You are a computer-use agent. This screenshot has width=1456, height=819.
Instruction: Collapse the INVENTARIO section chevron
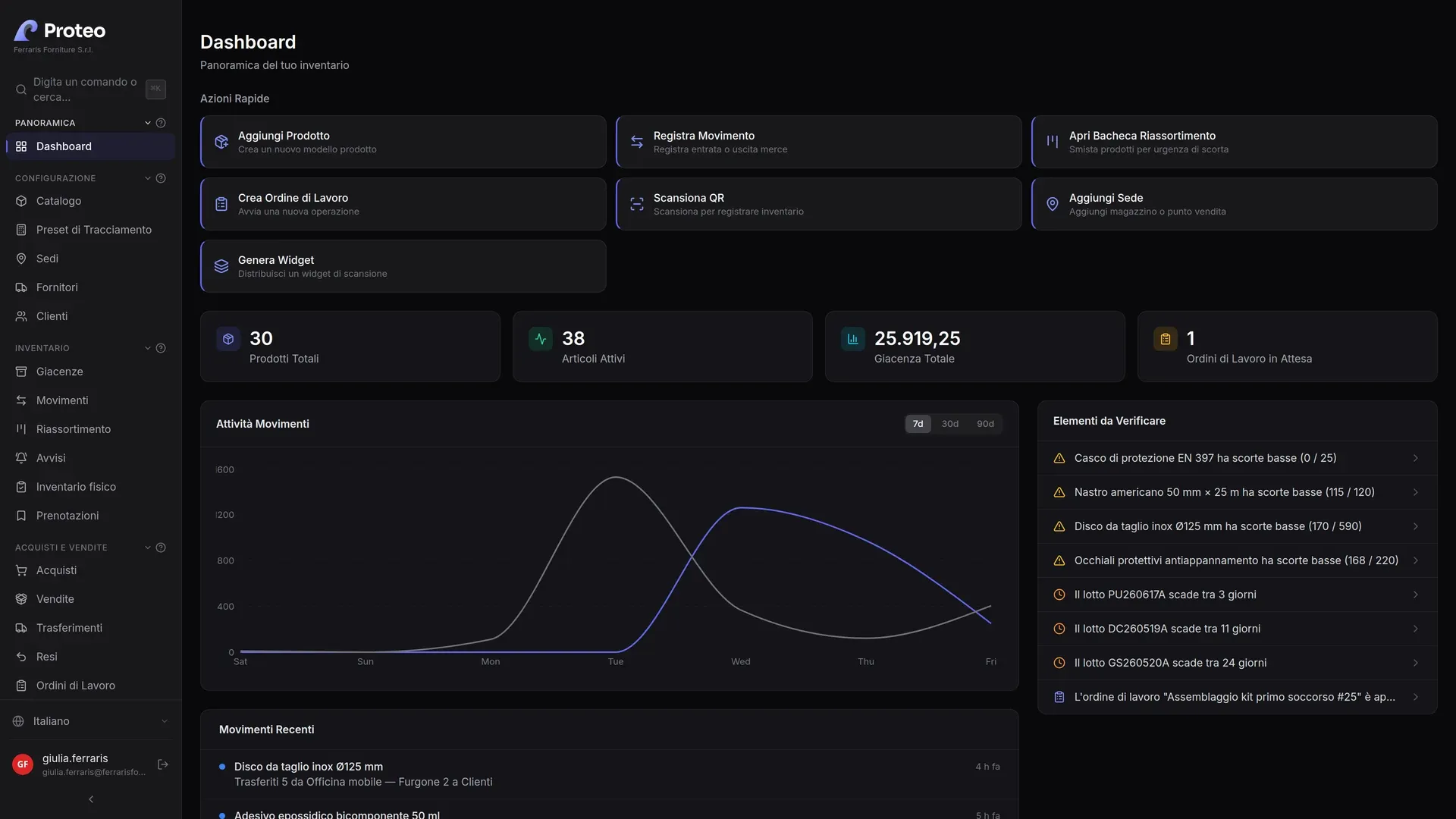click(148, 348)
